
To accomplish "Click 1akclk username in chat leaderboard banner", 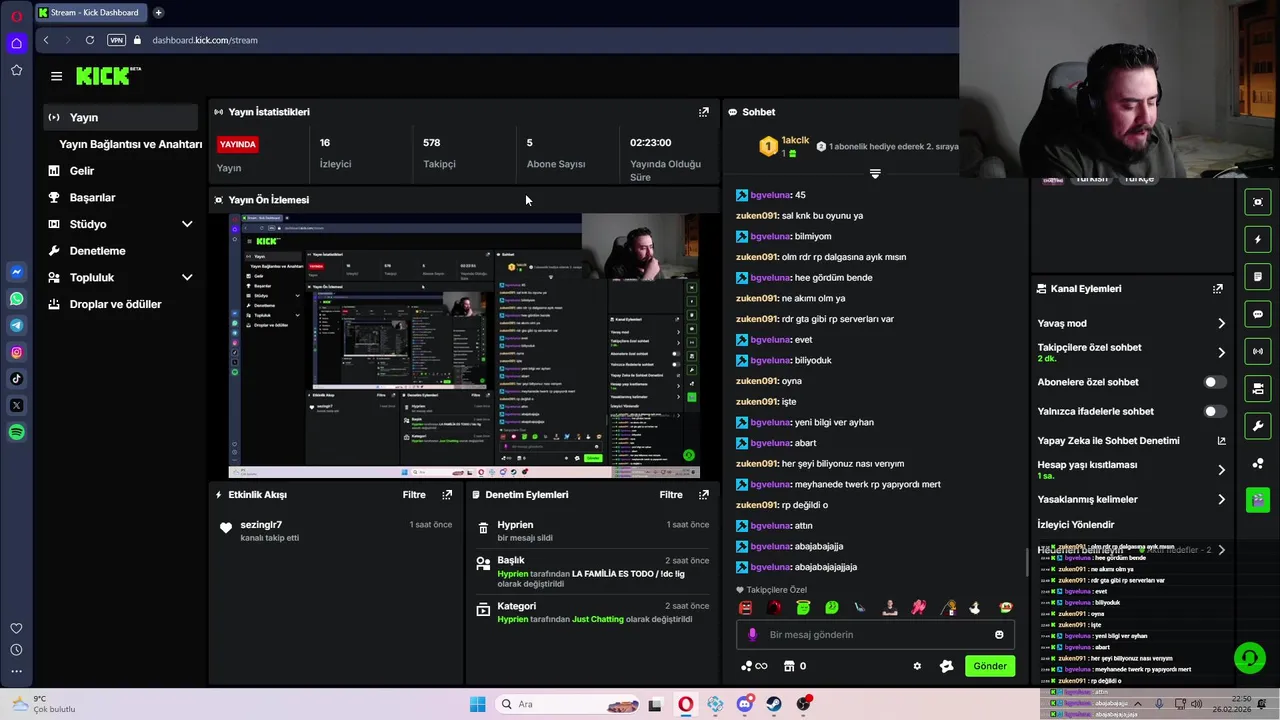I will click(x=795, y=140).
